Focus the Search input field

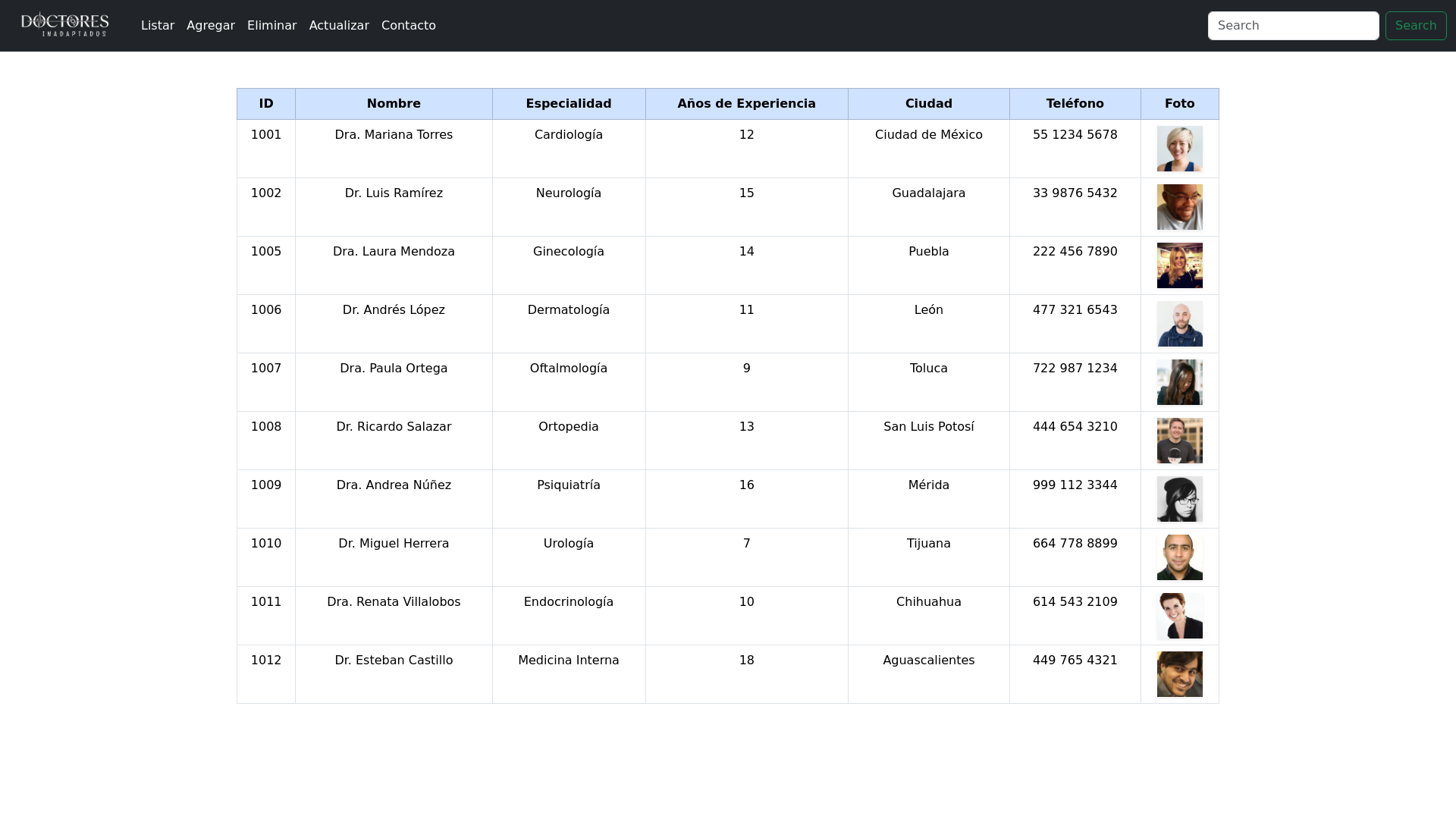click(x=1293, y=26)
